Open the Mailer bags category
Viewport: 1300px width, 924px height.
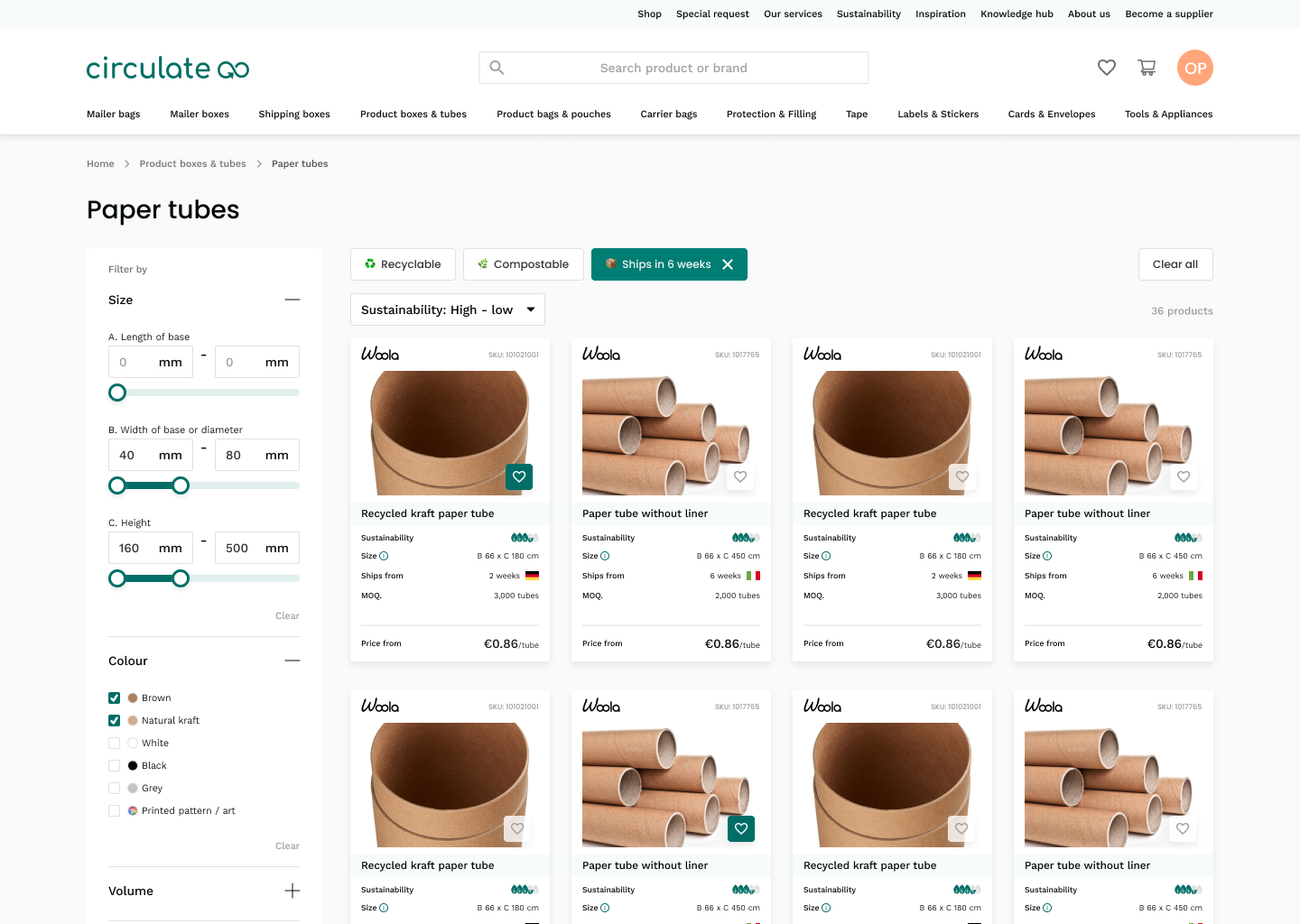tap(114, 115)
